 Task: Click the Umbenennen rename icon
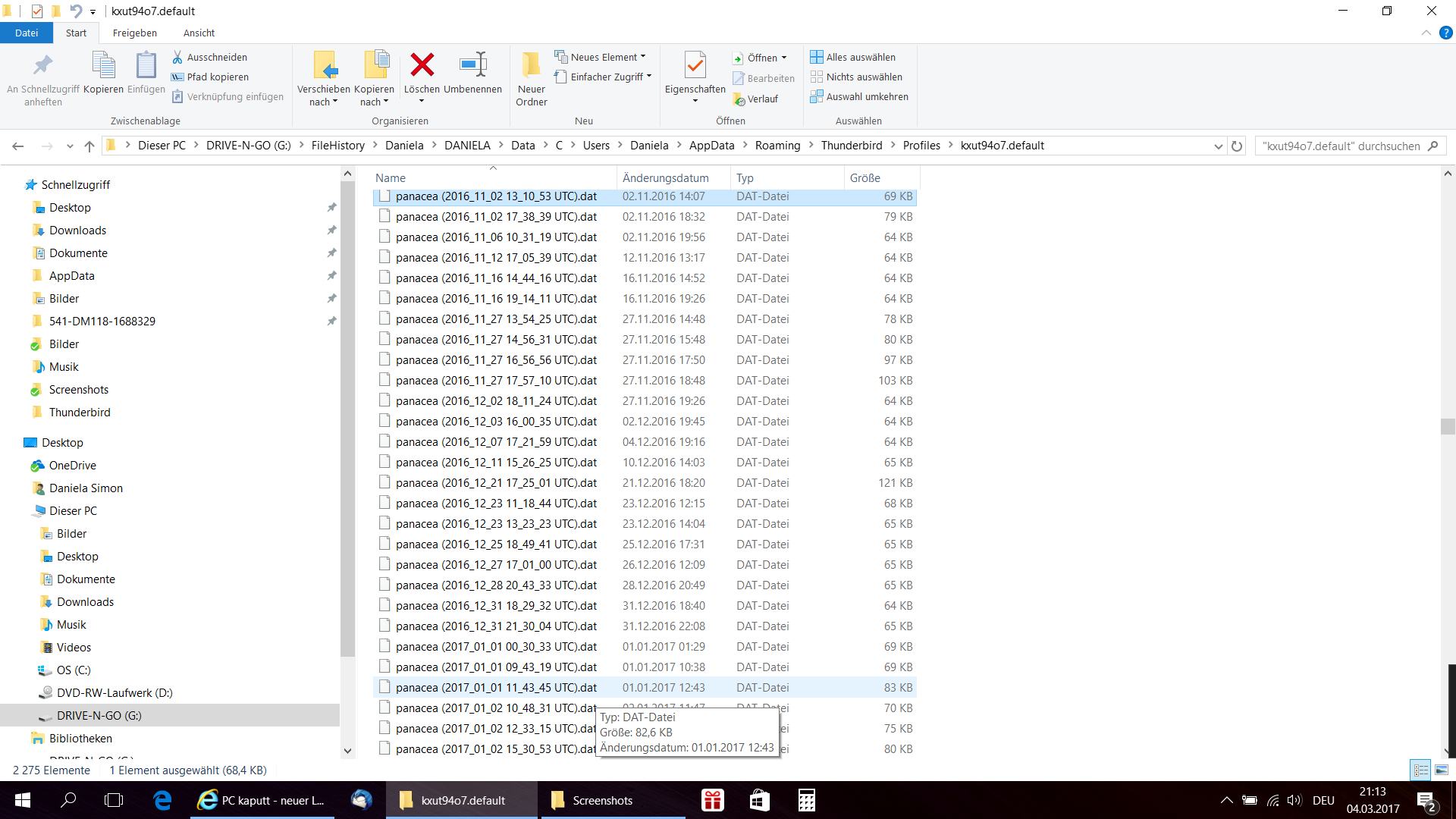473,64
